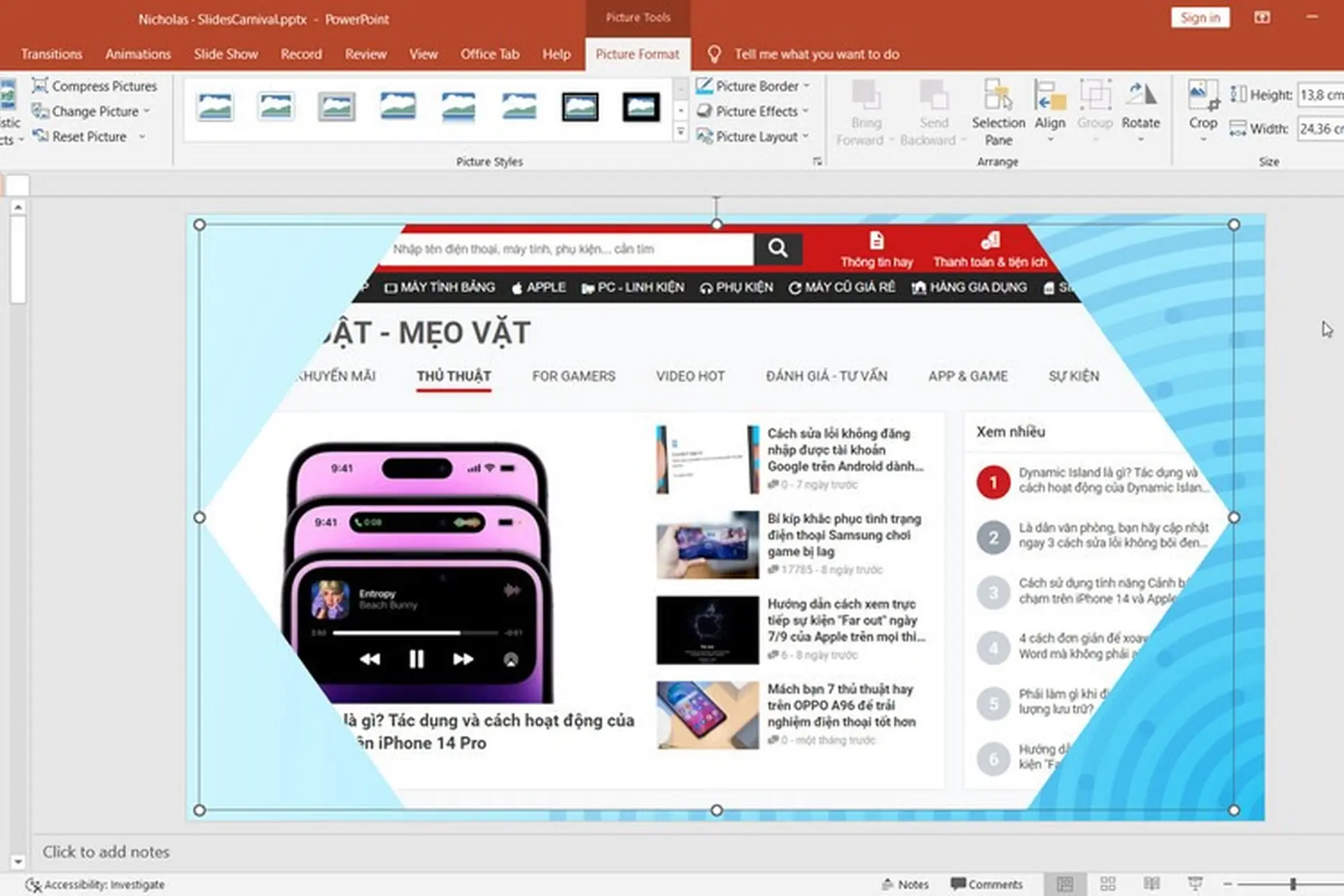Click the Align icon in Arrange group
1344x896 pixels.
pos(1050,108)
